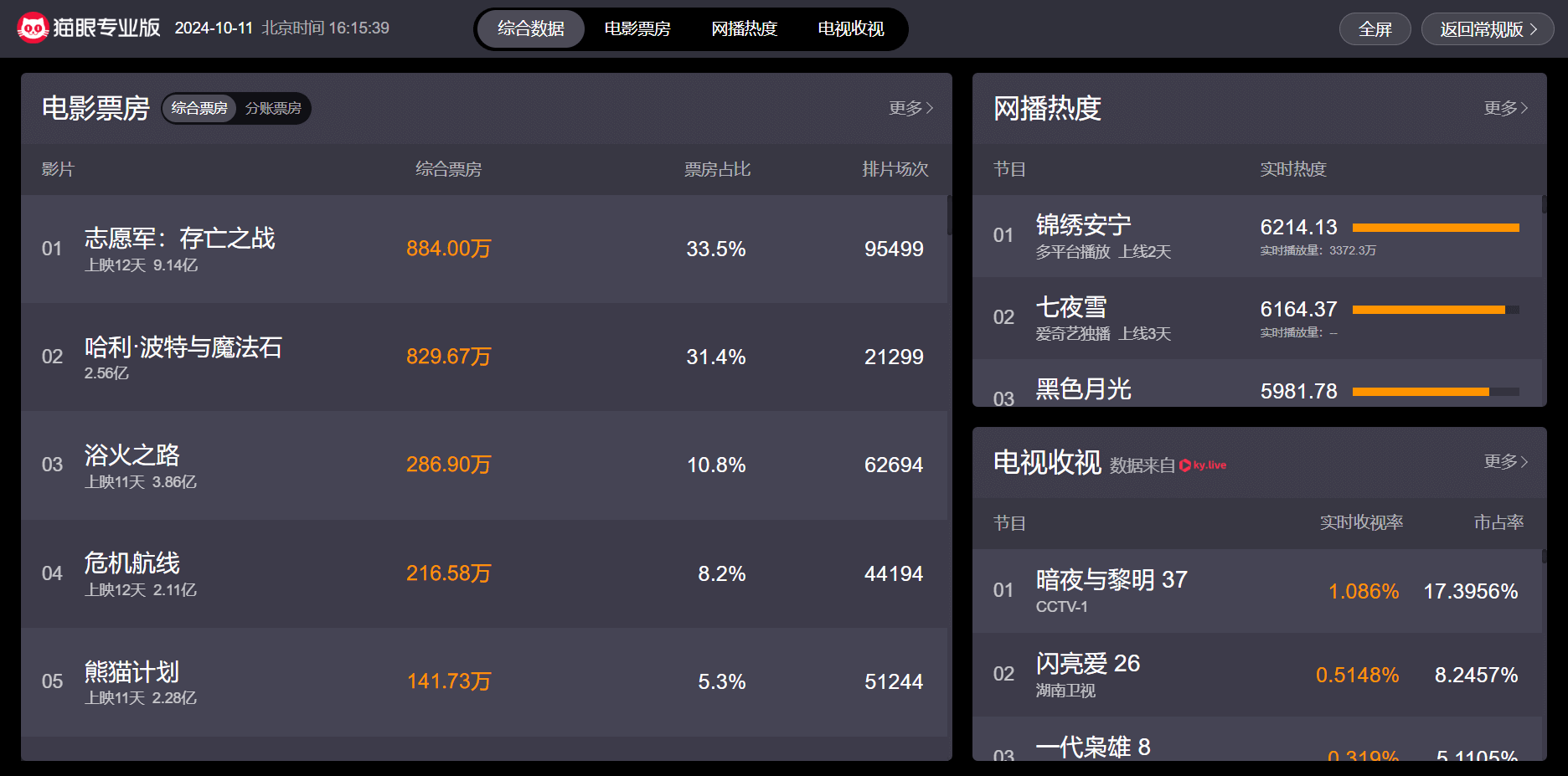Click realtime rating 0.5148%

1358,675
